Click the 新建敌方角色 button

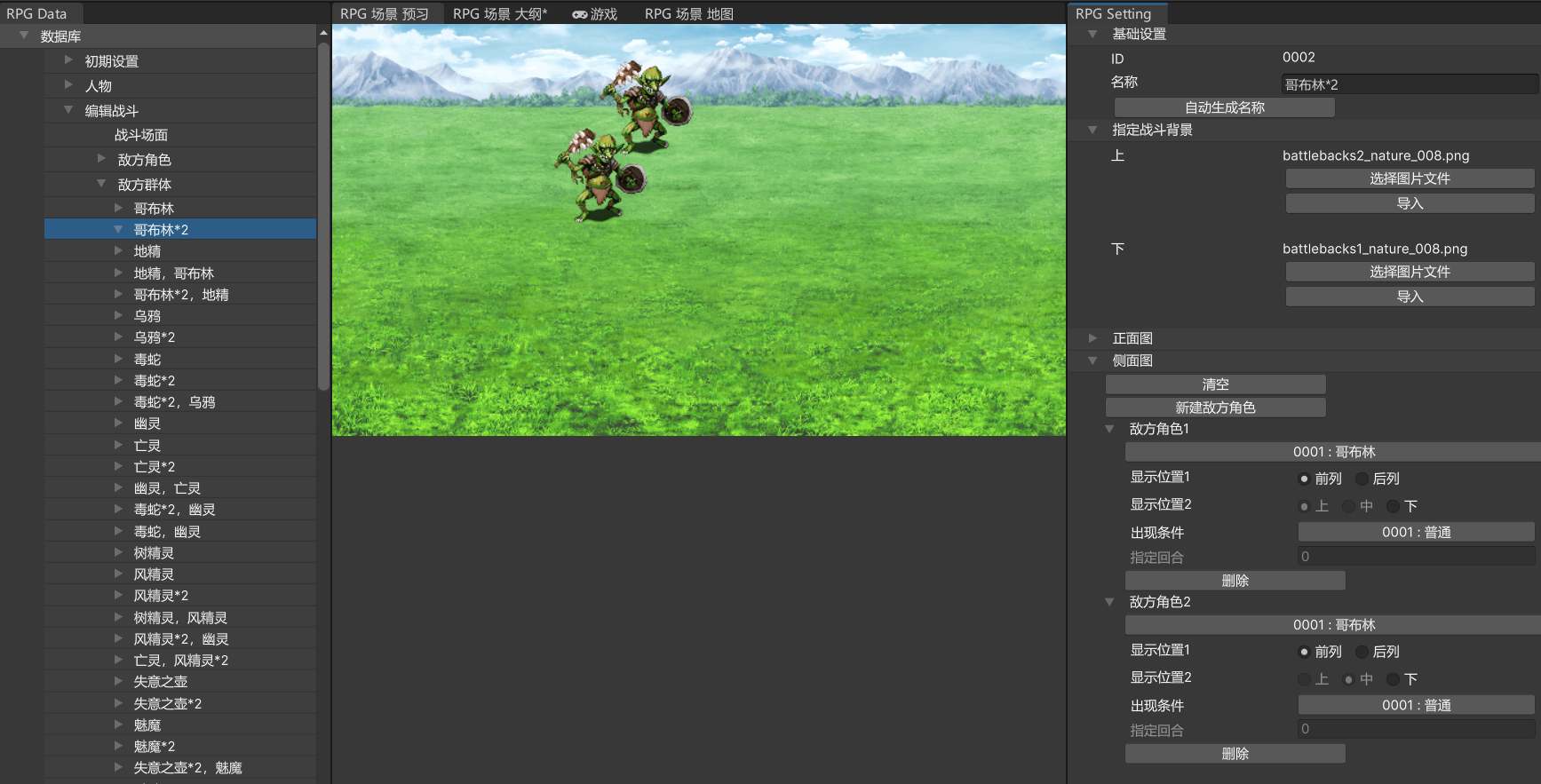(1215, 408)
